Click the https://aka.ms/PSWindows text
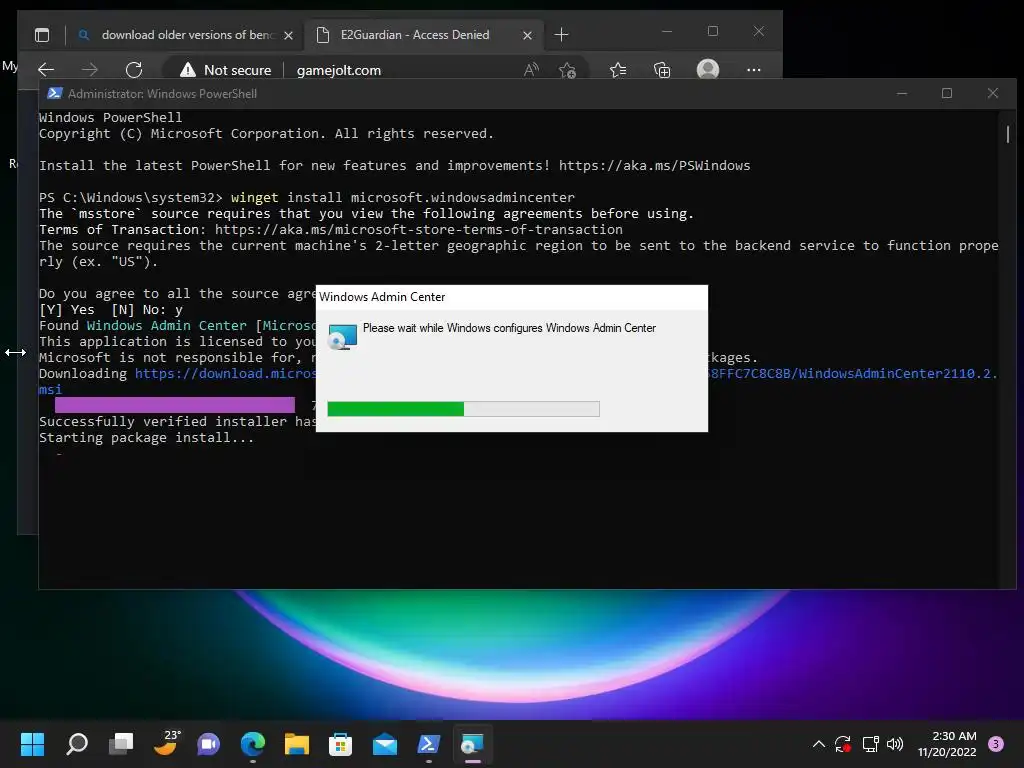1024x768 pixels. (x=654, y=165)
